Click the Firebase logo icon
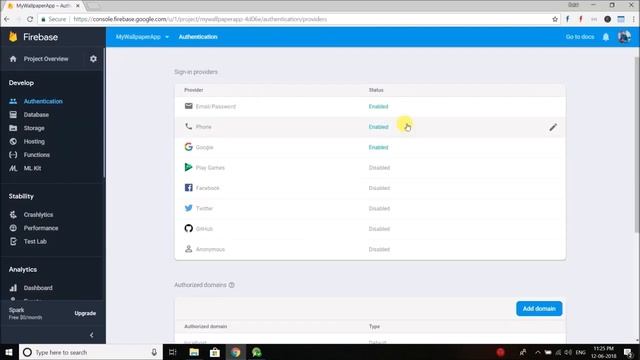Image resolution: width=640 pixels, height=360 pixels. [13, 37]
